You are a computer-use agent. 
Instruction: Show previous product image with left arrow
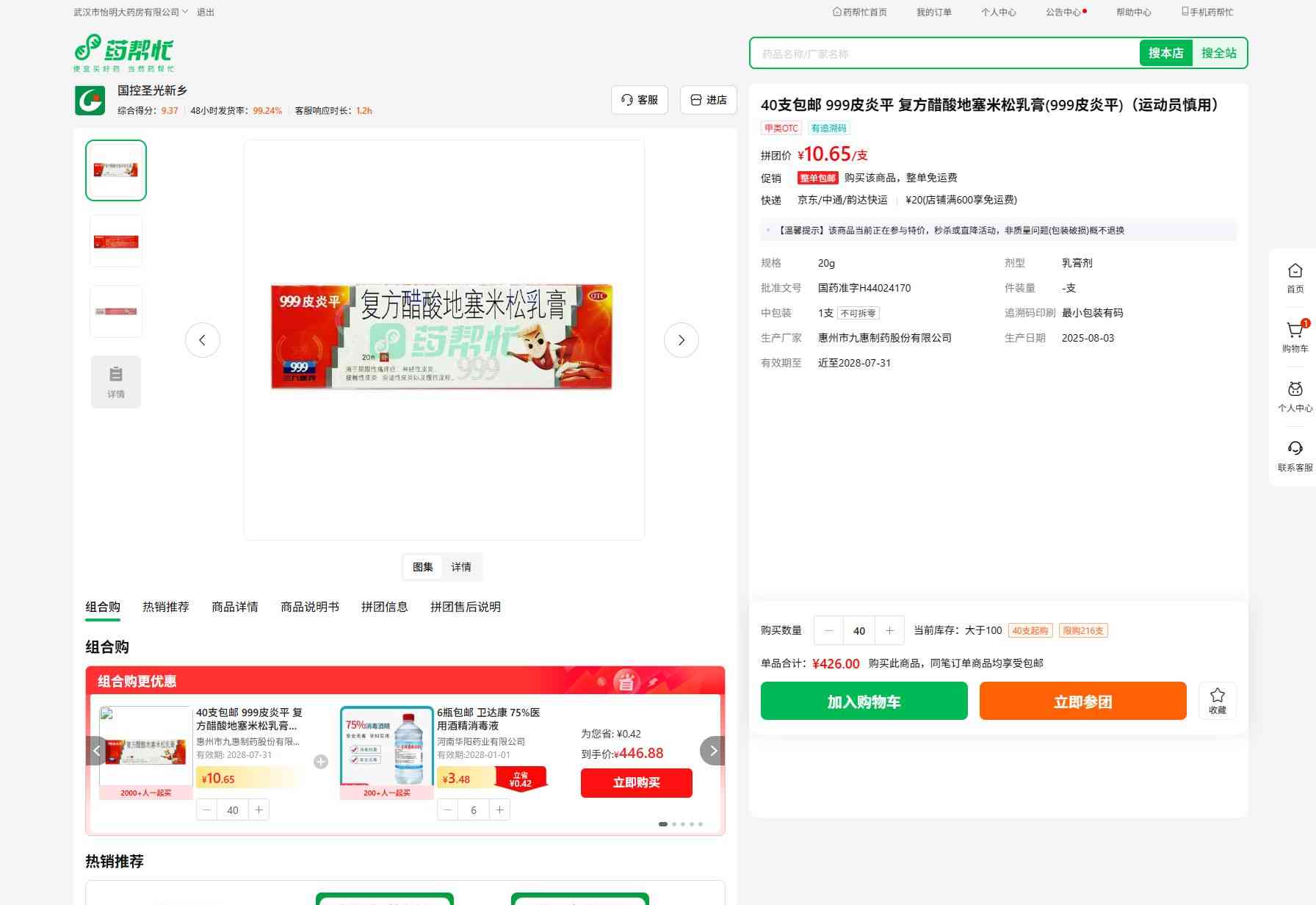[x=203, y=340]
